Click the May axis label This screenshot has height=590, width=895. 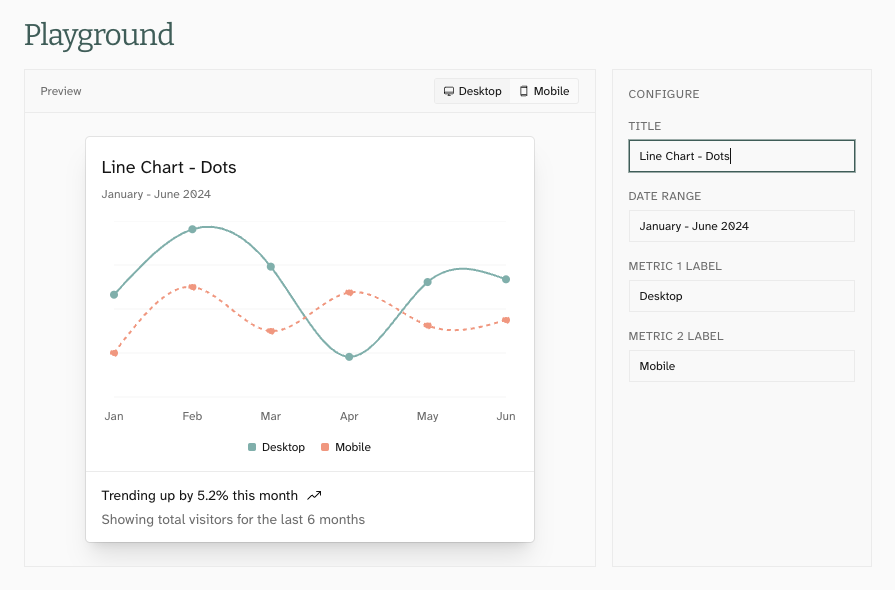click(428, 416)
